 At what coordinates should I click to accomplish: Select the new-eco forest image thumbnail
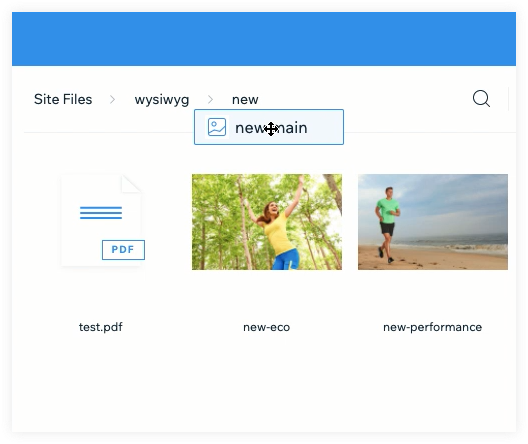(x=267, y=222)
